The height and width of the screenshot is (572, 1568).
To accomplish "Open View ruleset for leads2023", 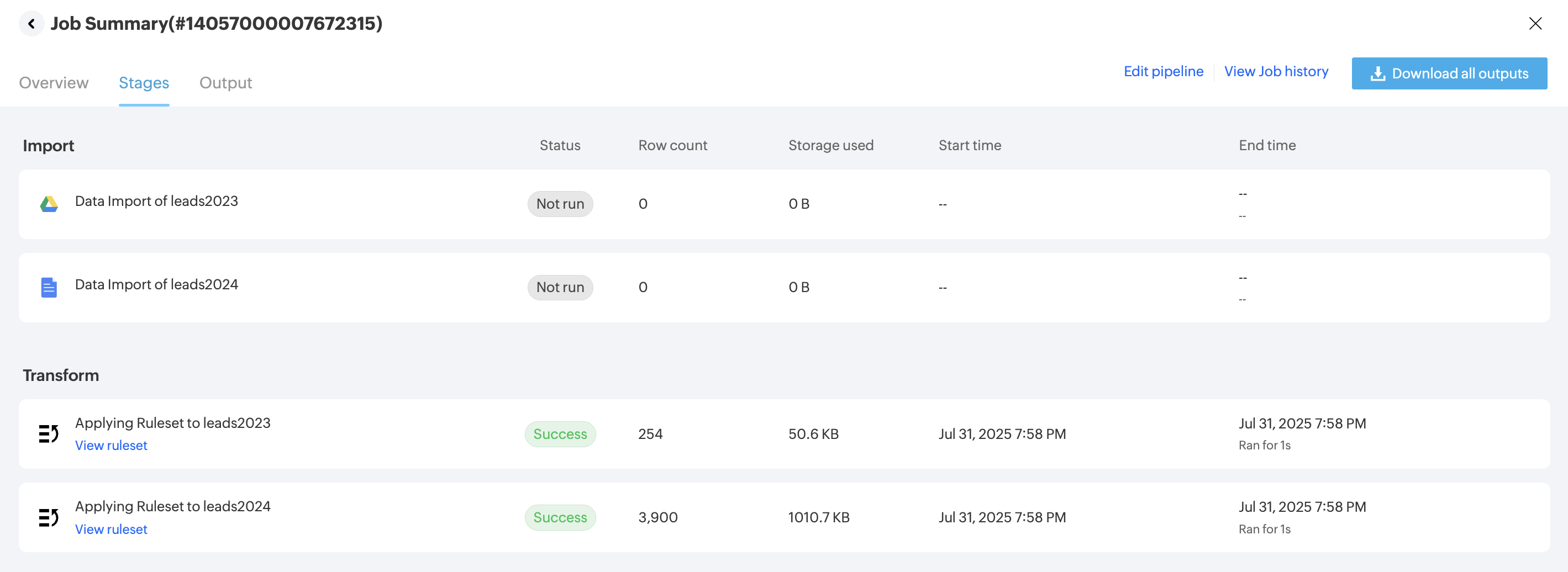I will 111,446.
